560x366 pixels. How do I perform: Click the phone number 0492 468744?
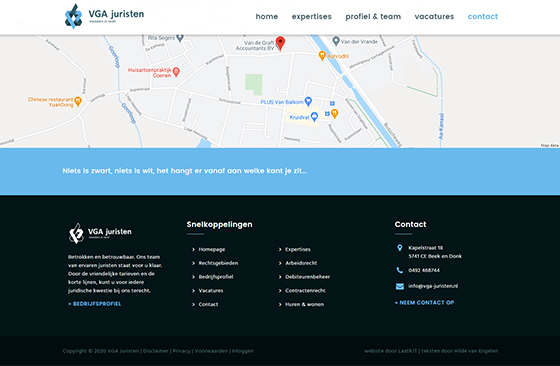point(424,270)
